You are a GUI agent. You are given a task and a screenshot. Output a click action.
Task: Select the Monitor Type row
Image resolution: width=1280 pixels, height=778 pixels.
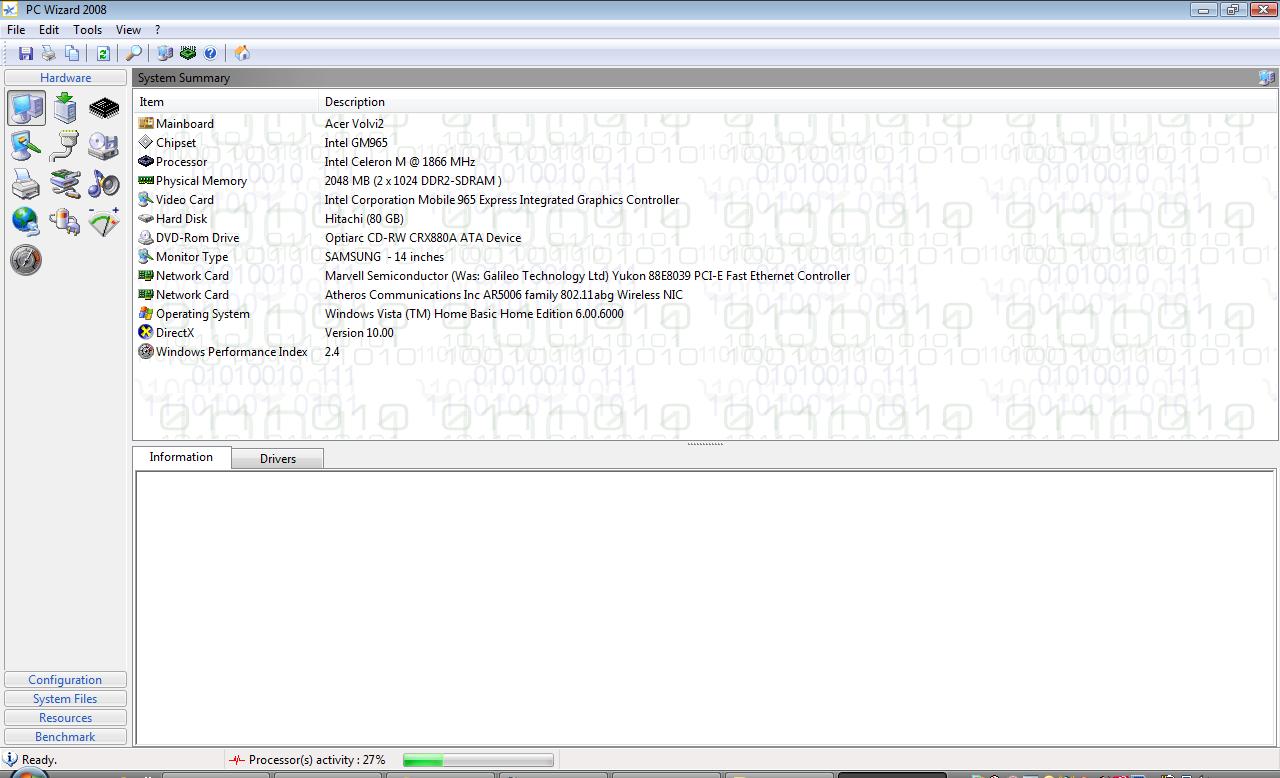pyautogui.click(x=705, y=257)
